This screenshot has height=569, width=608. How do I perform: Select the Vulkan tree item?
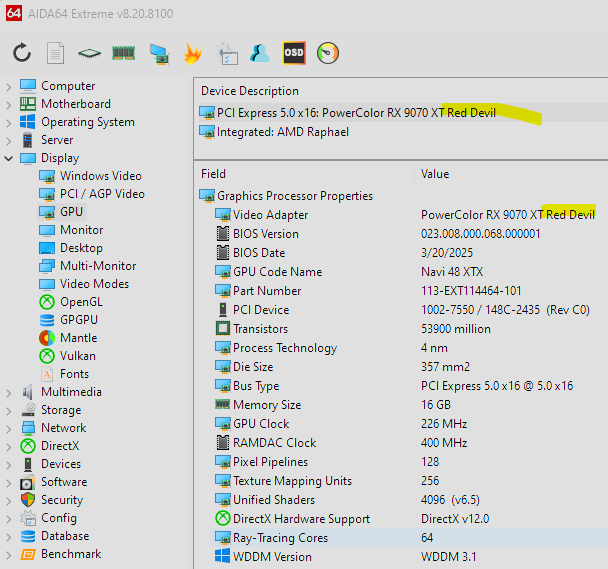click(x=78, y=356)
